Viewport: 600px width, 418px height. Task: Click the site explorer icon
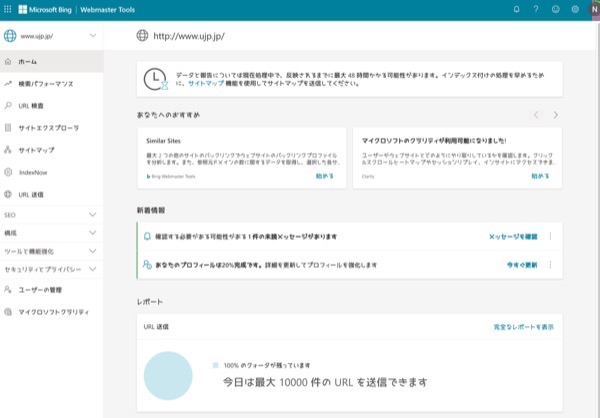[x=8, y=127]
